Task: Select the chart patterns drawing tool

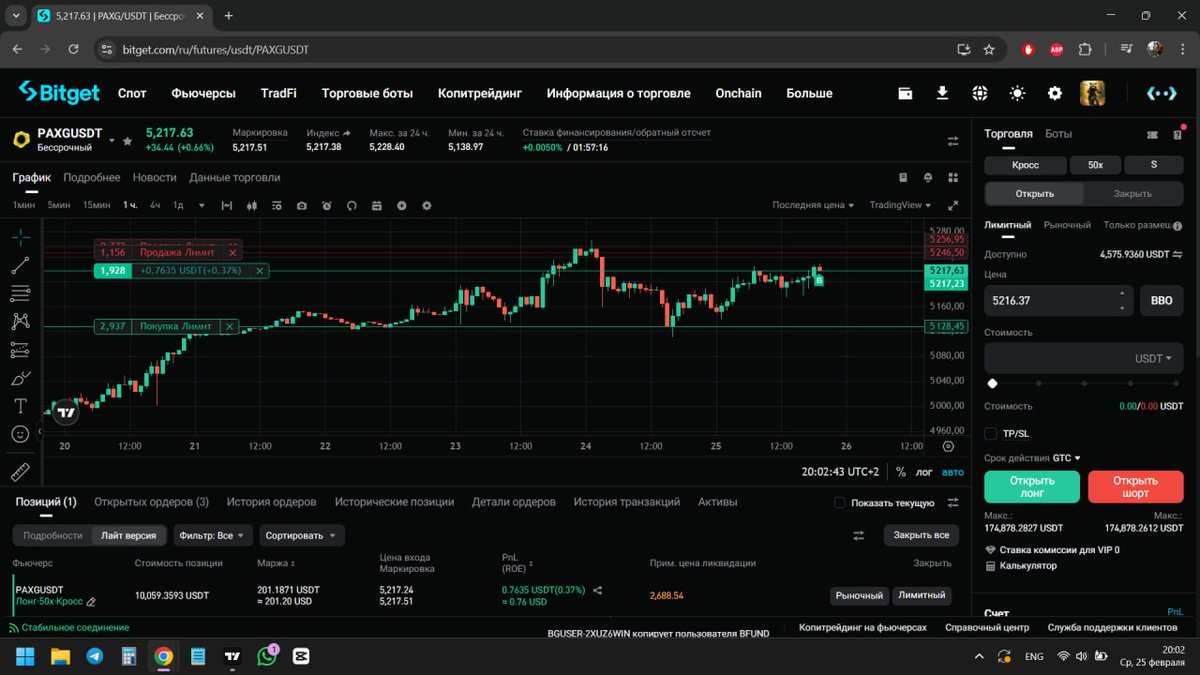Action: [21, 321]
